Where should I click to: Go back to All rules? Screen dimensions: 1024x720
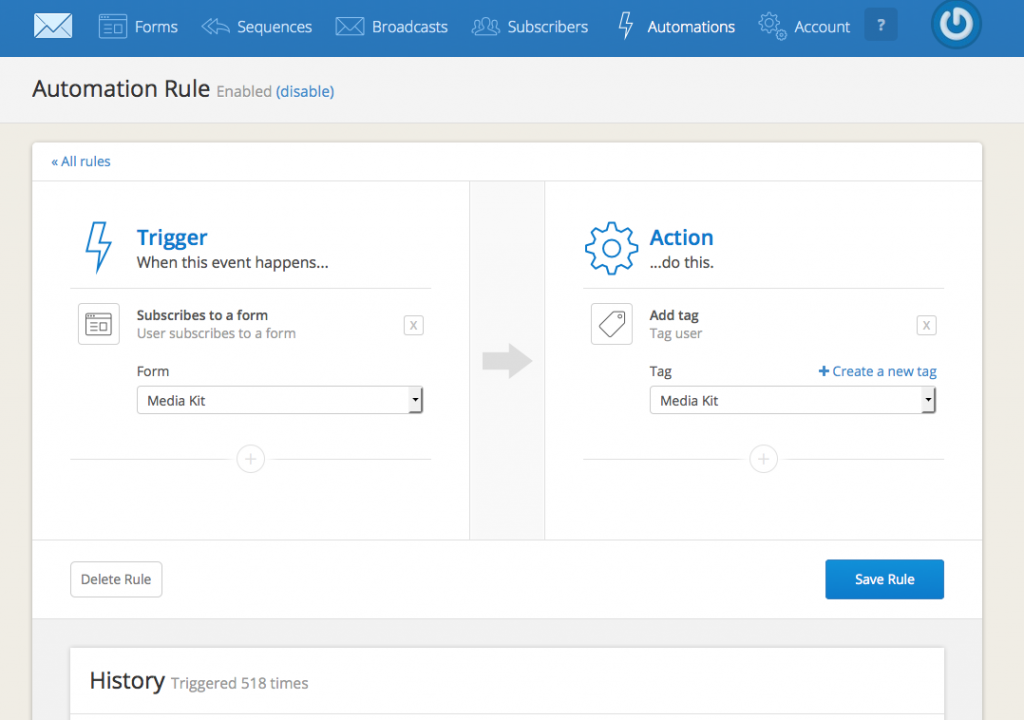(x=81, y=161)
